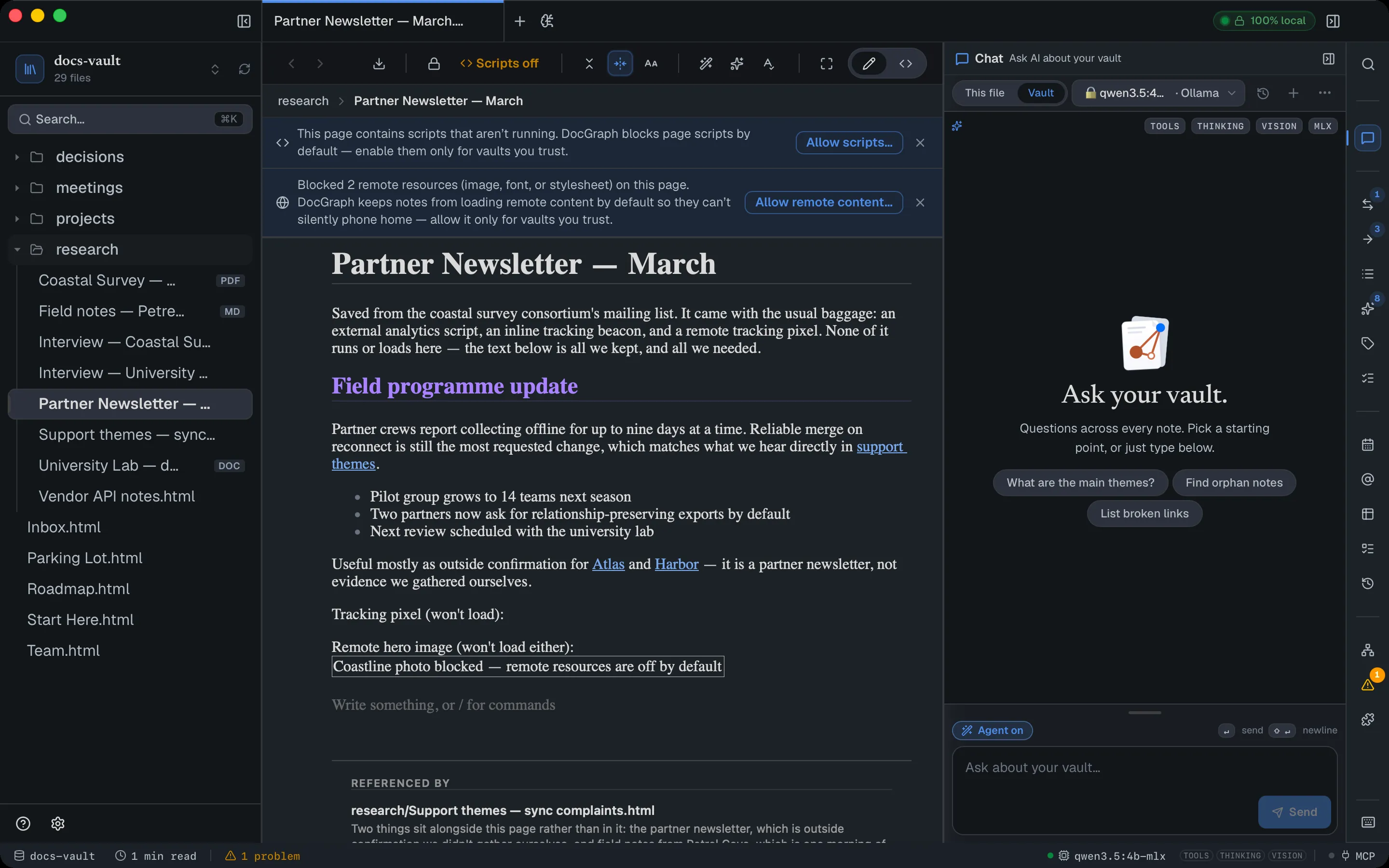Click the Ask about your vault input

(1144, 790)
